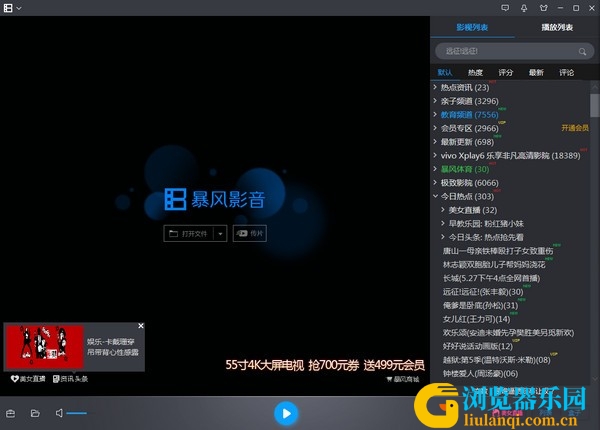The height and width of the screenshot is (430, 600).
Task: Click the search magnifier icon
Action: (582, 52)
